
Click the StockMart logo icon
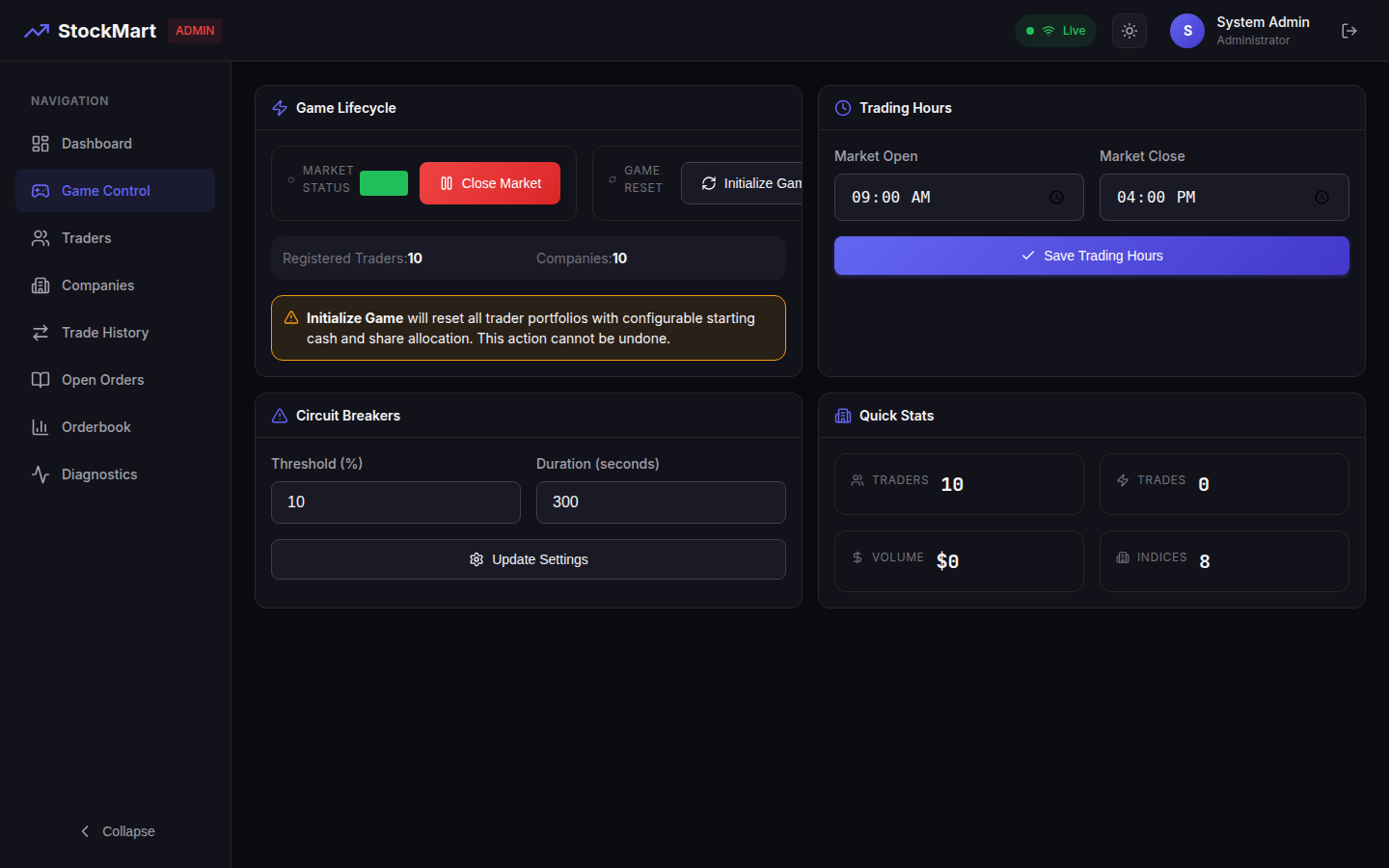click(x=37, y=31)
